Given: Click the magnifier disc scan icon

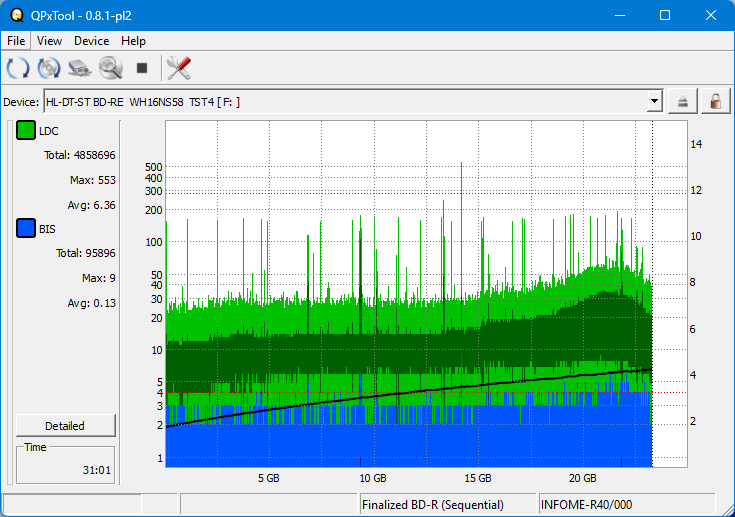Looking at the screenshot, I should point(111,68).
